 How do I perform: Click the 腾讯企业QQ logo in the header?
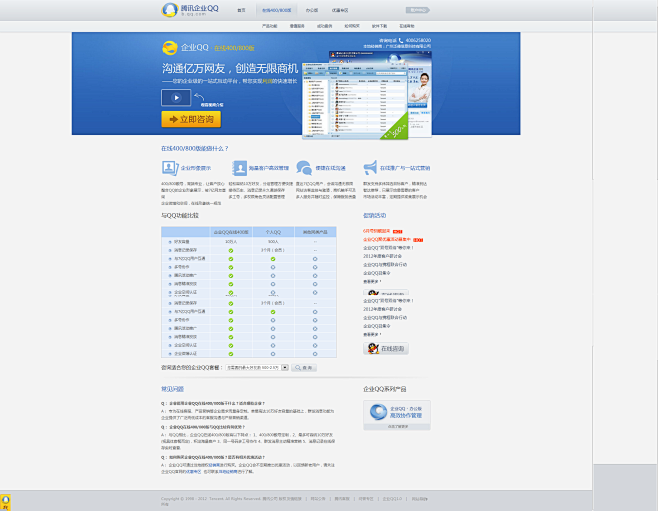pos(191,10)
